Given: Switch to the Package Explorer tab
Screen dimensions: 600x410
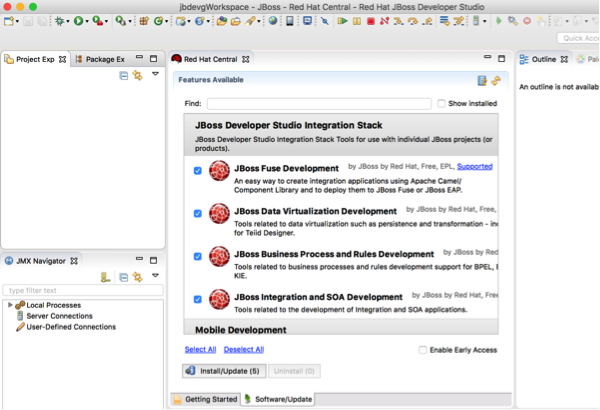Looking at the screenshot, I should (100, 59).
